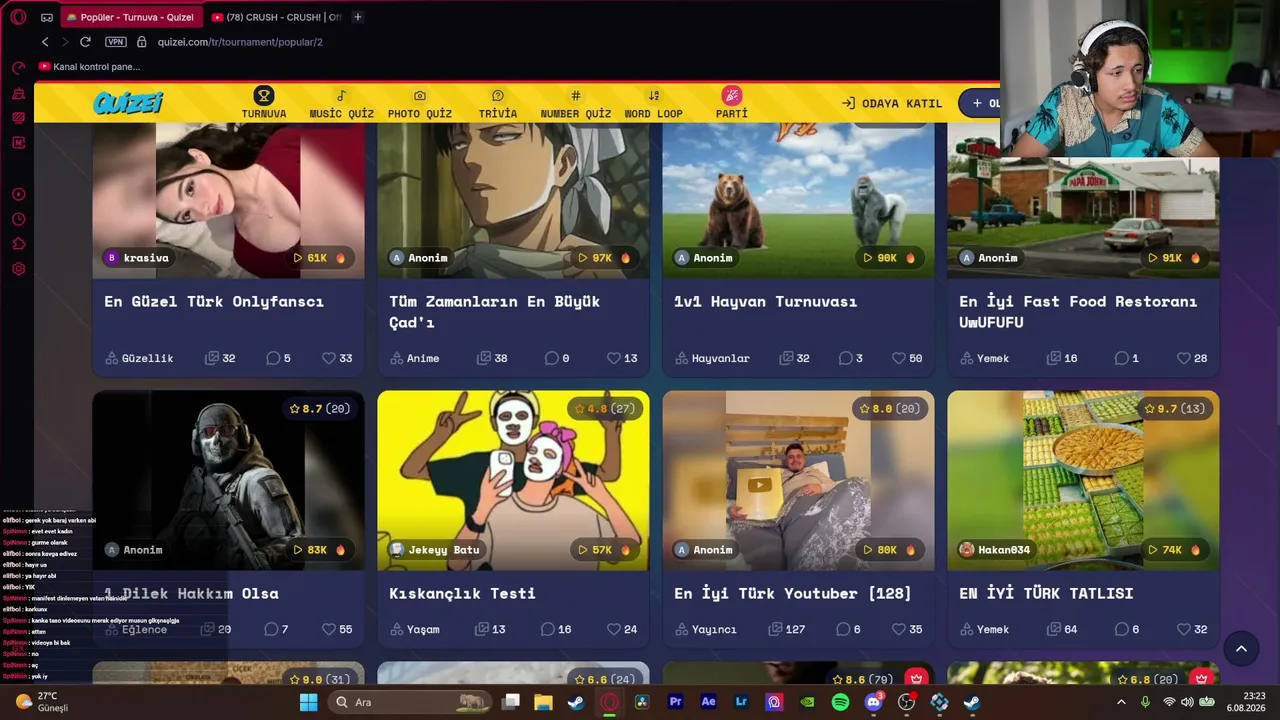This screenshot has width=1280, height=720.
Task: Open the Kanal kontrol paneli bookmark
Action: 89,67
